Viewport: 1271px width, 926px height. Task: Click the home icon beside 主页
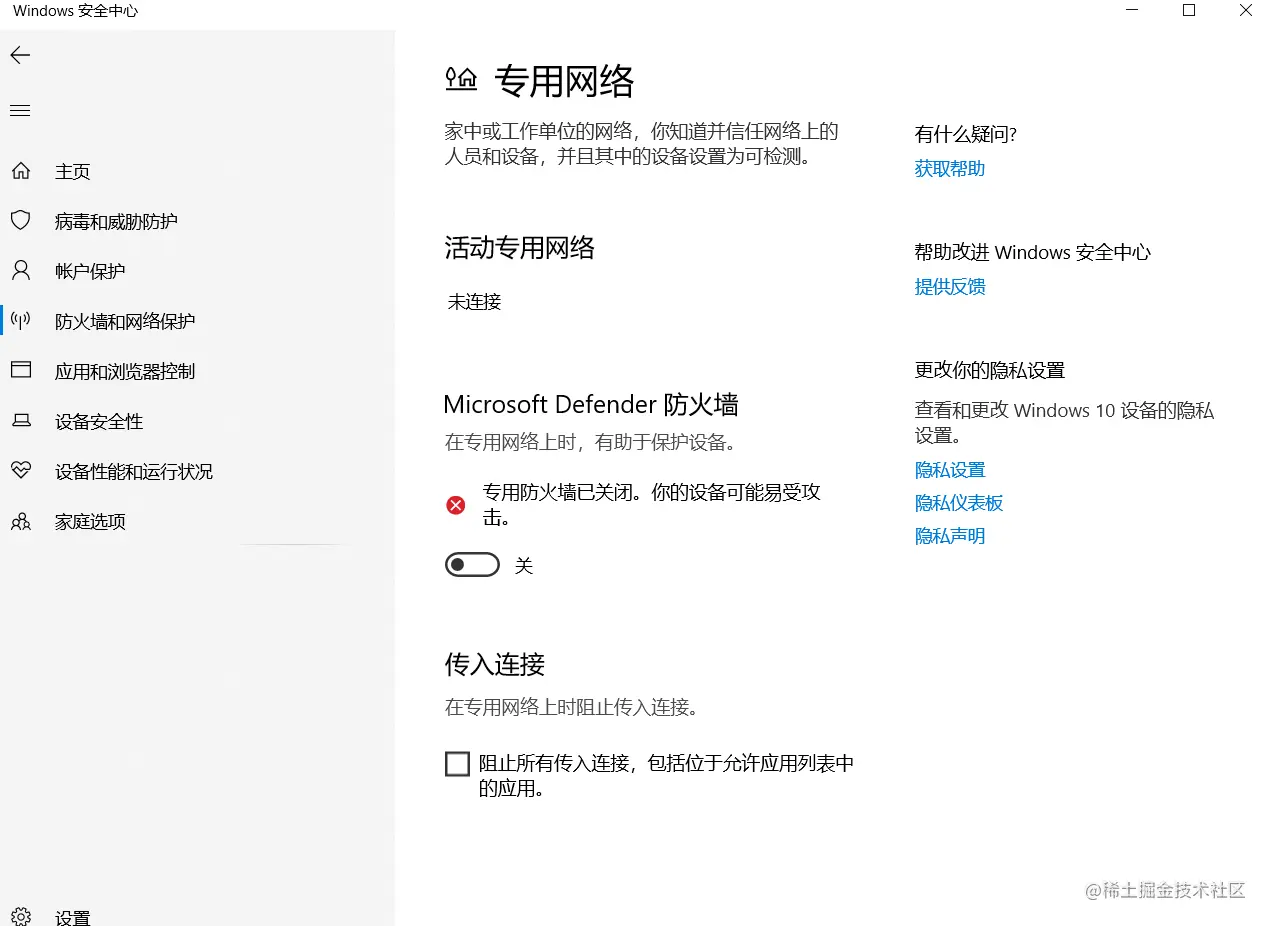pyautogui.click(x=21, y=171)
